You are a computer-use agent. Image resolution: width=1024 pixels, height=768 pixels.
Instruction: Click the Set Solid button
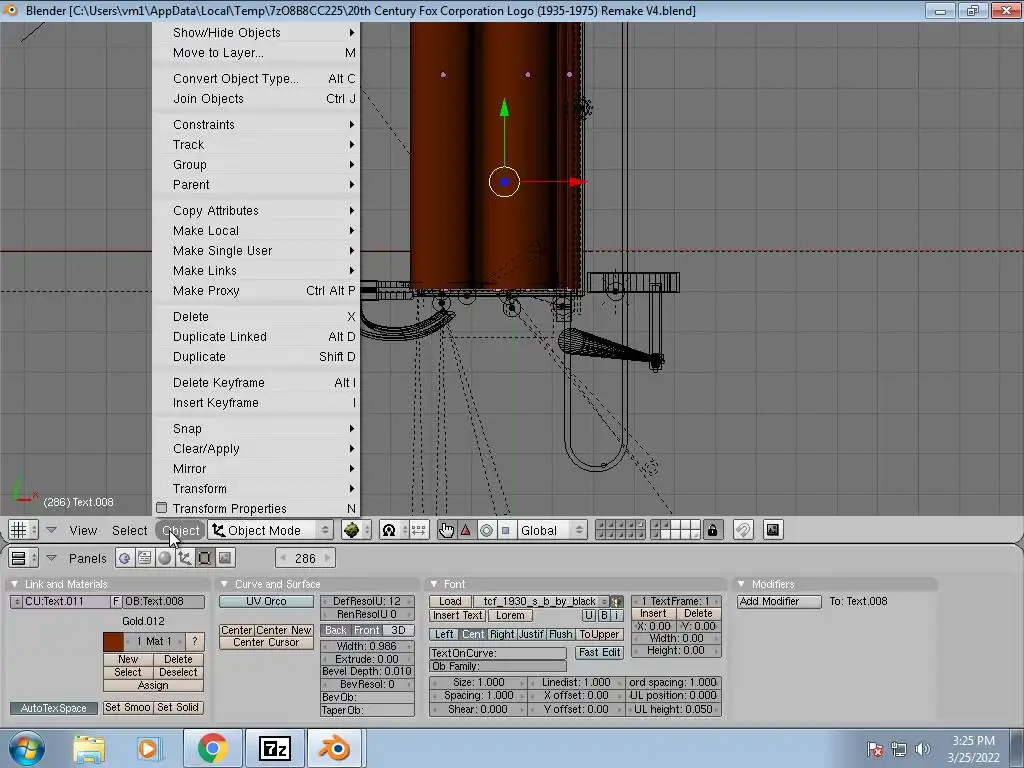tap(178, 707)
